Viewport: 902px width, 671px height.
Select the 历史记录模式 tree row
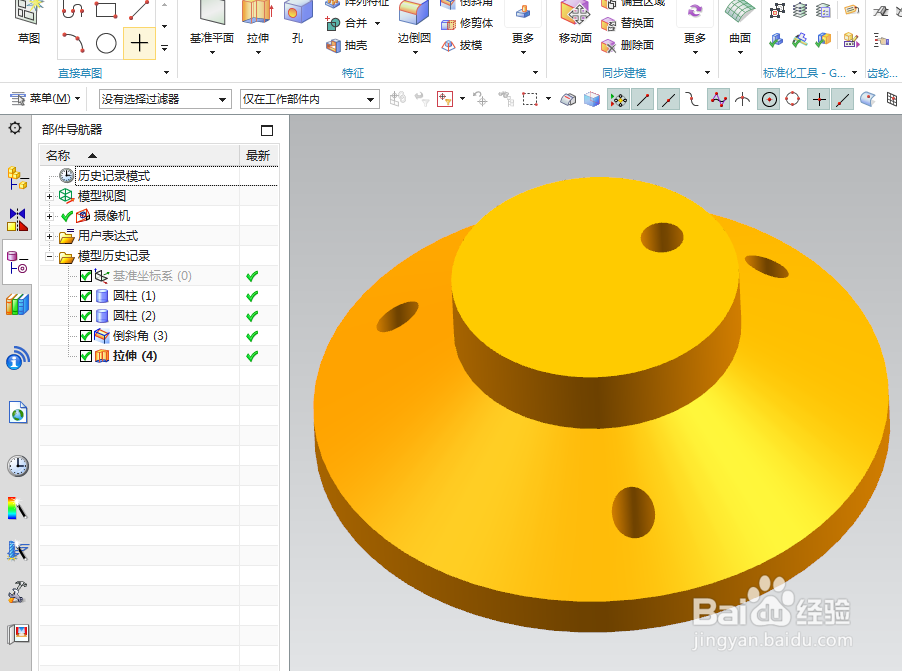pyautogui.click(x=159, y=176)
